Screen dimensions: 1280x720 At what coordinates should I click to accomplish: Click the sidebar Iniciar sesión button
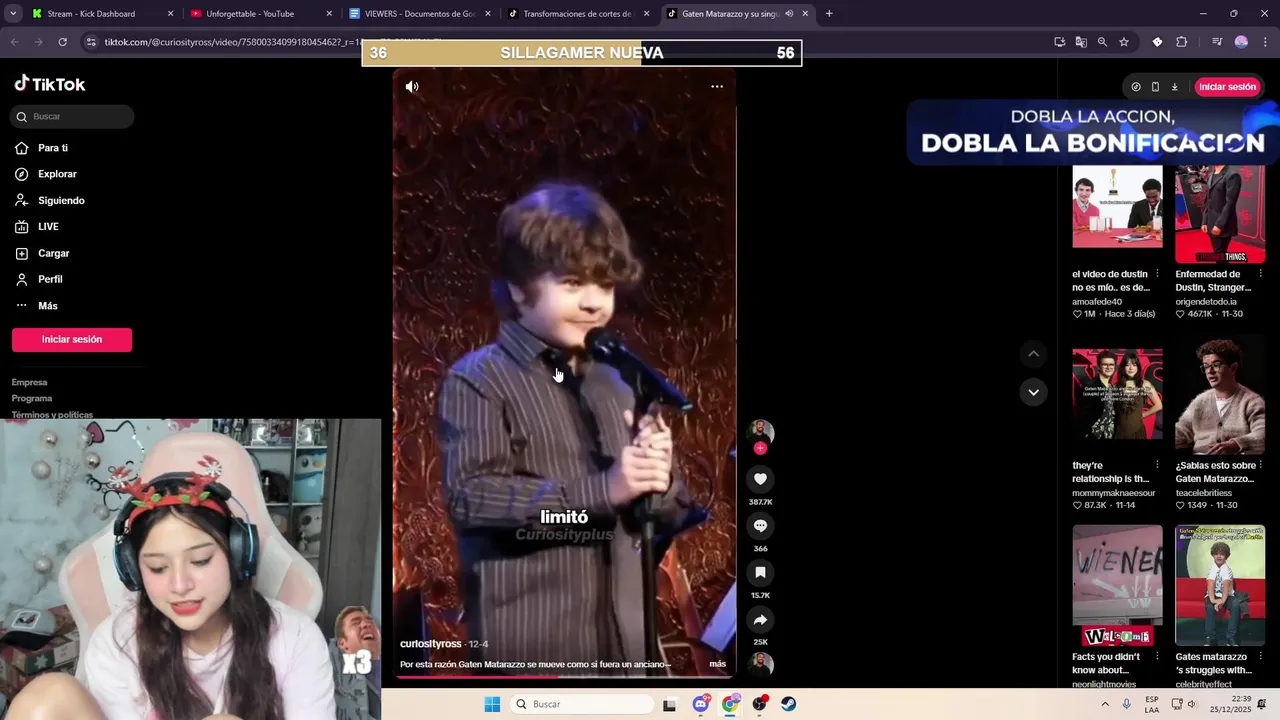(x=72, y=340)
